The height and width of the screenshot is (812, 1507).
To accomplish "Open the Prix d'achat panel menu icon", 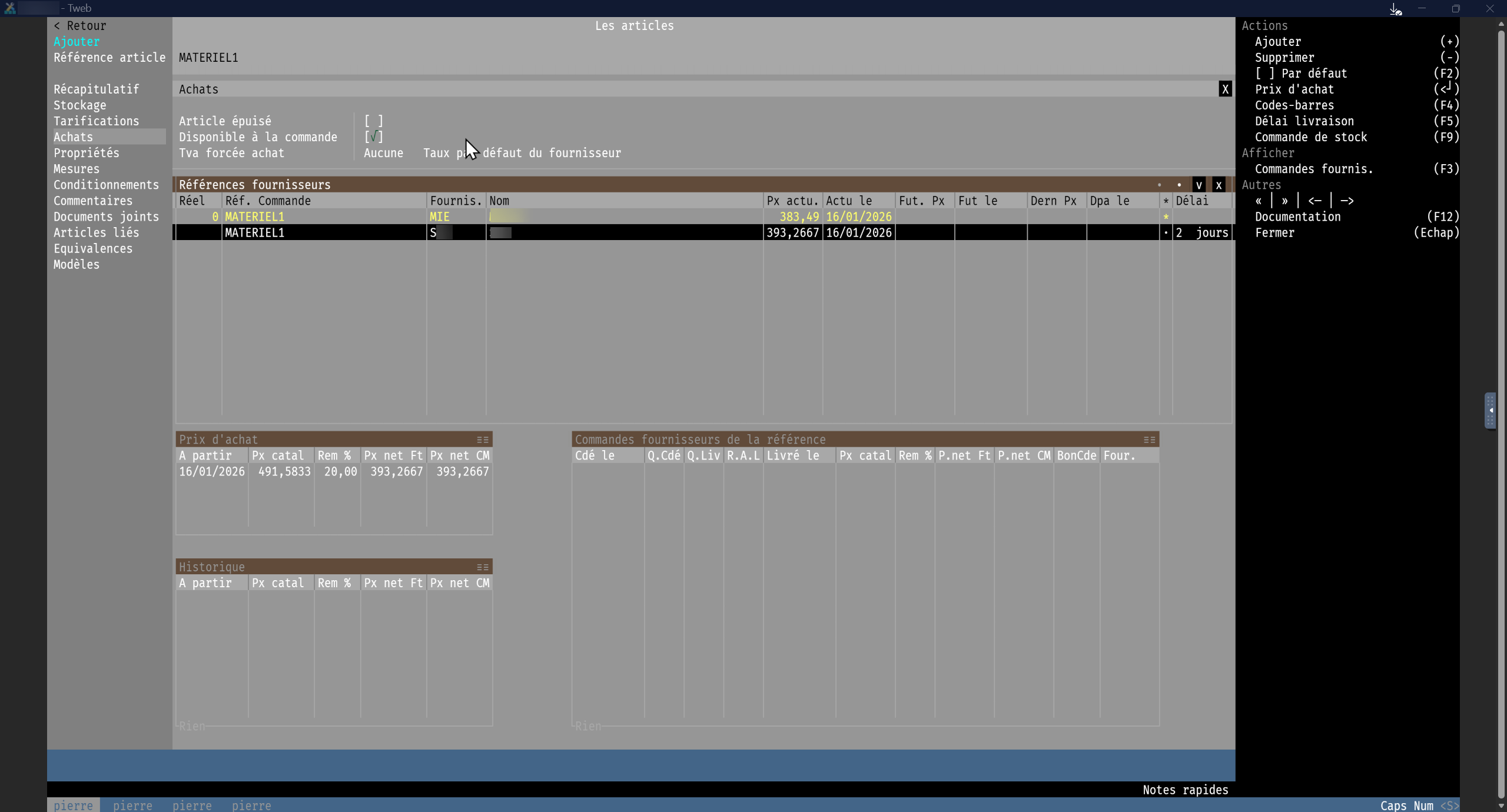I will click(483, 440).
